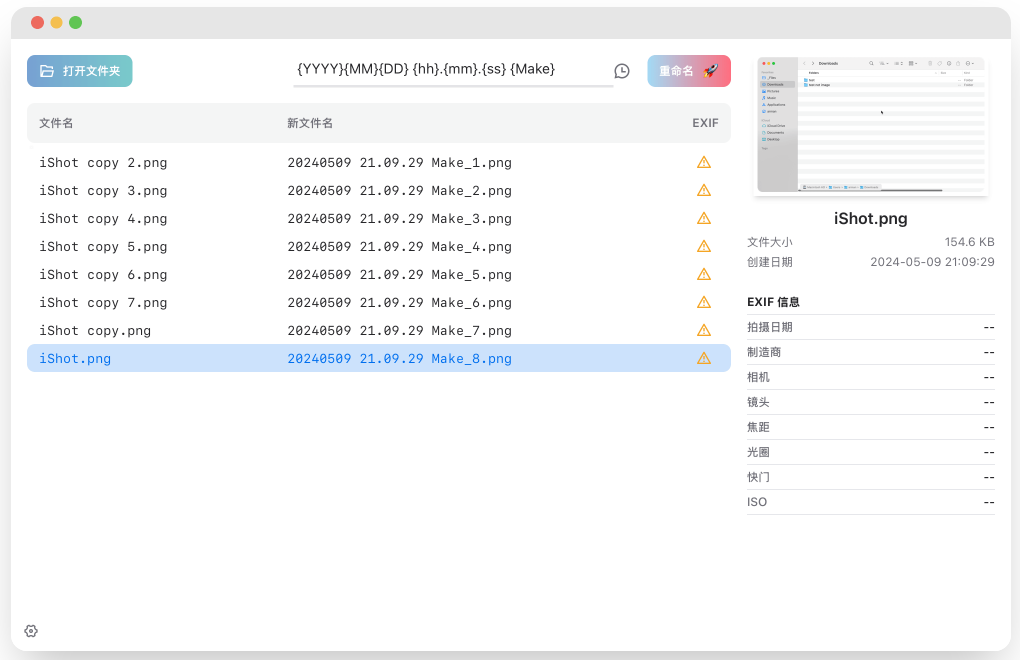Select new name 20240509 21.09.29 Make_1.png
This screenshot has height=660, width=1020.
tap(399, 162)
